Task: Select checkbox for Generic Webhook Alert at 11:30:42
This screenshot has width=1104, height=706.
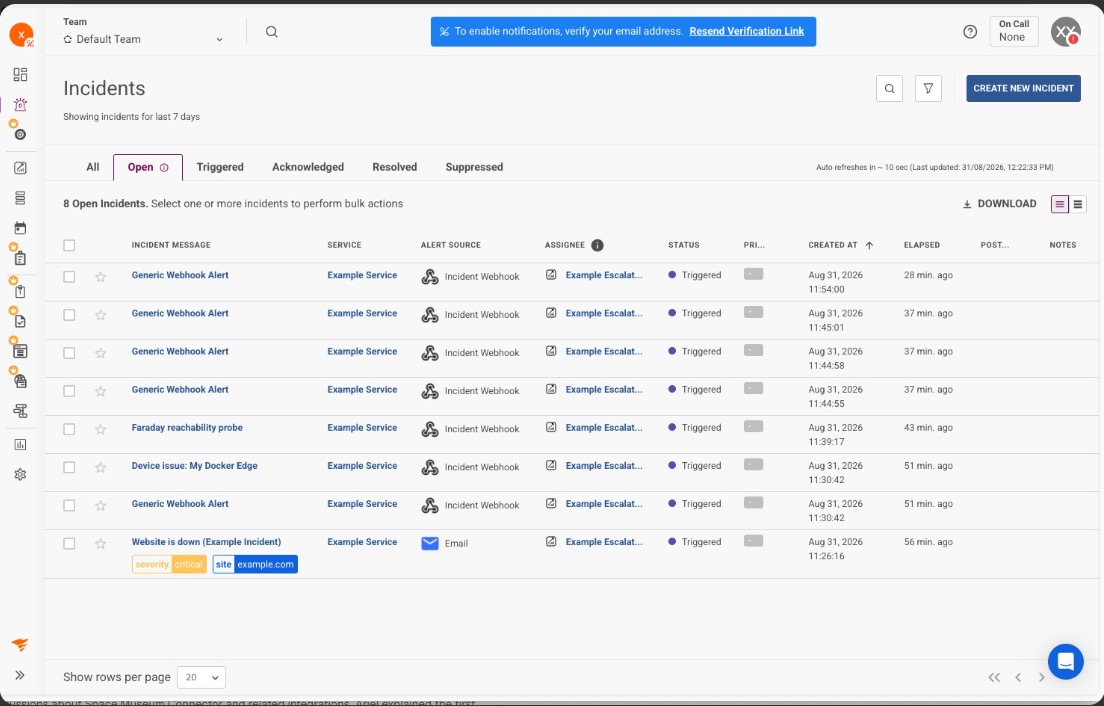Action: point(69,505)
